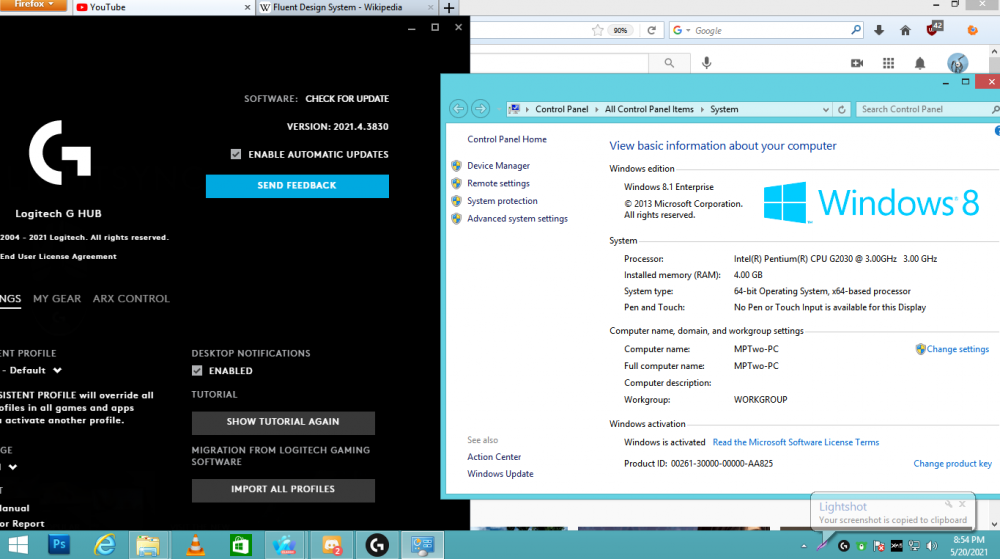This screenshot has width=1000, height=559.
Task: Open Photoshop from the taskbar
Action: (59, 545)
